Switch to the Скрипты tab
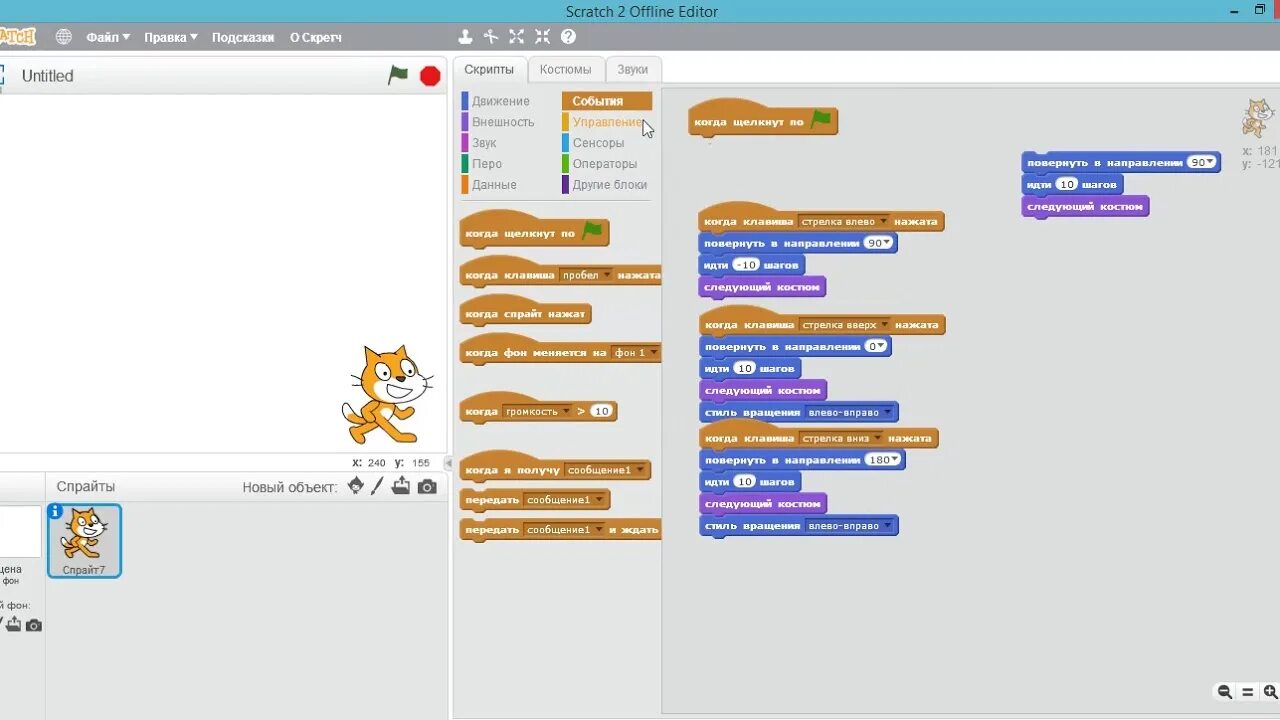This screenshot has width=1280, height=720. (x=489, y=70)
